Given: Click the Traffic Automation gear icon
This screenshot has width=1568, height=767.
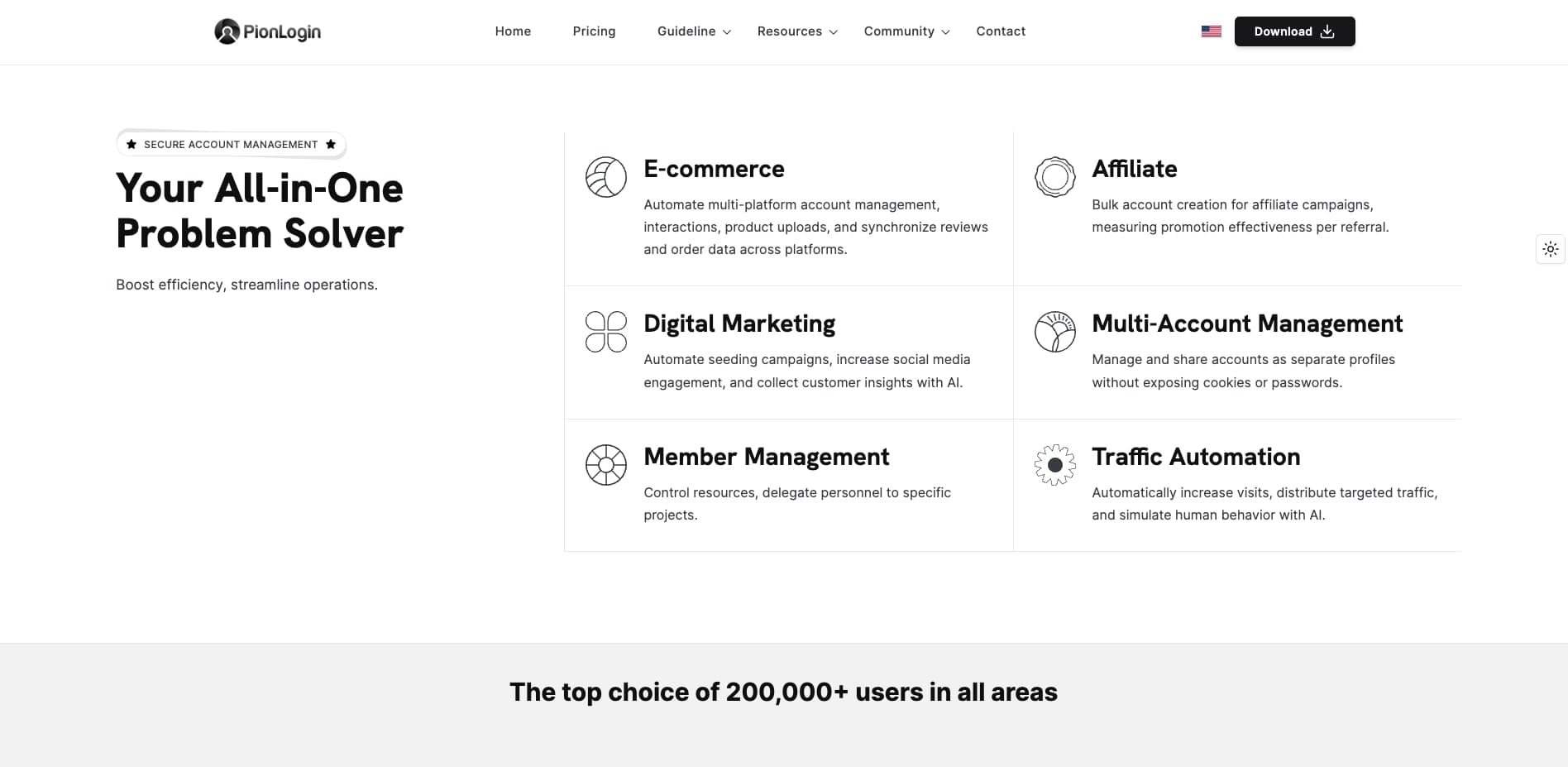Looking at the screenshot, I should point(1054,465).
